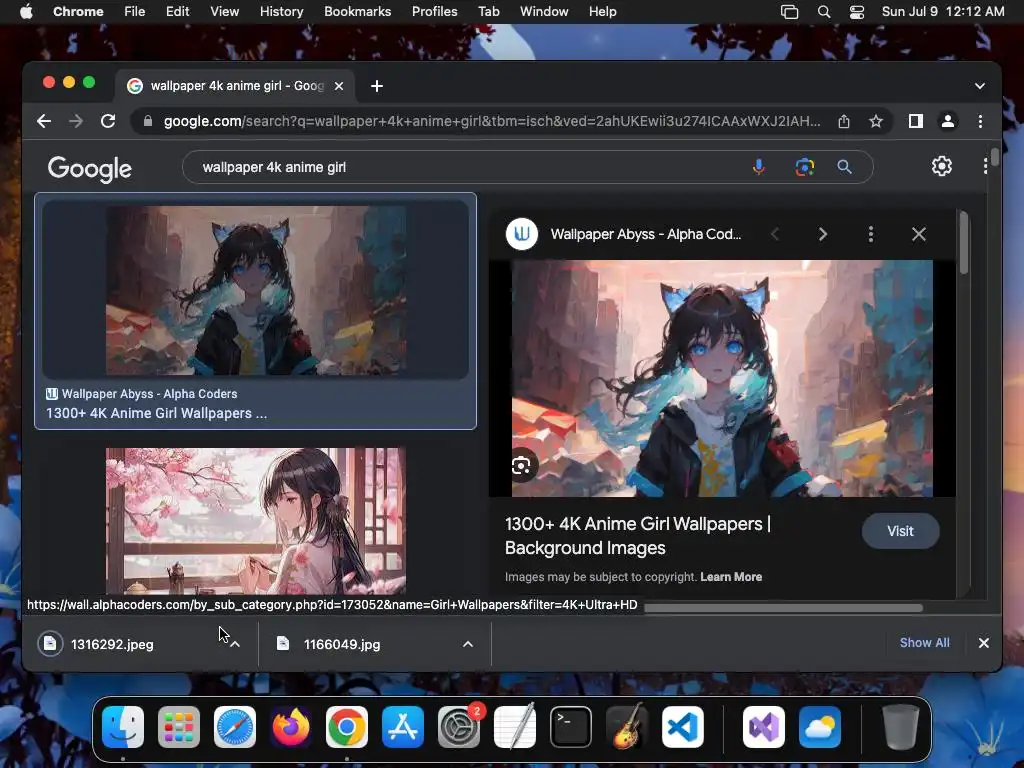The height and width of the screenshot is (768, 1024).
Task: Start voice search with microphone icon
Action: [758, 167]
